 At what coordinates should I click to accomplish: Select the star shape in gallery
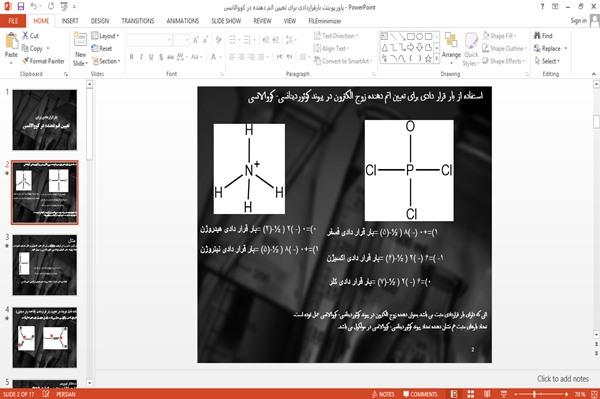click(x=428, y=59)
